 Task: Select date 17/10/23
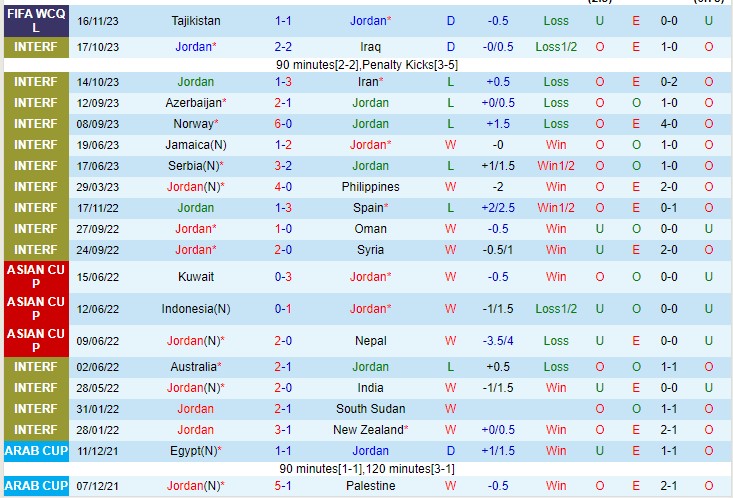click(98, 47)
